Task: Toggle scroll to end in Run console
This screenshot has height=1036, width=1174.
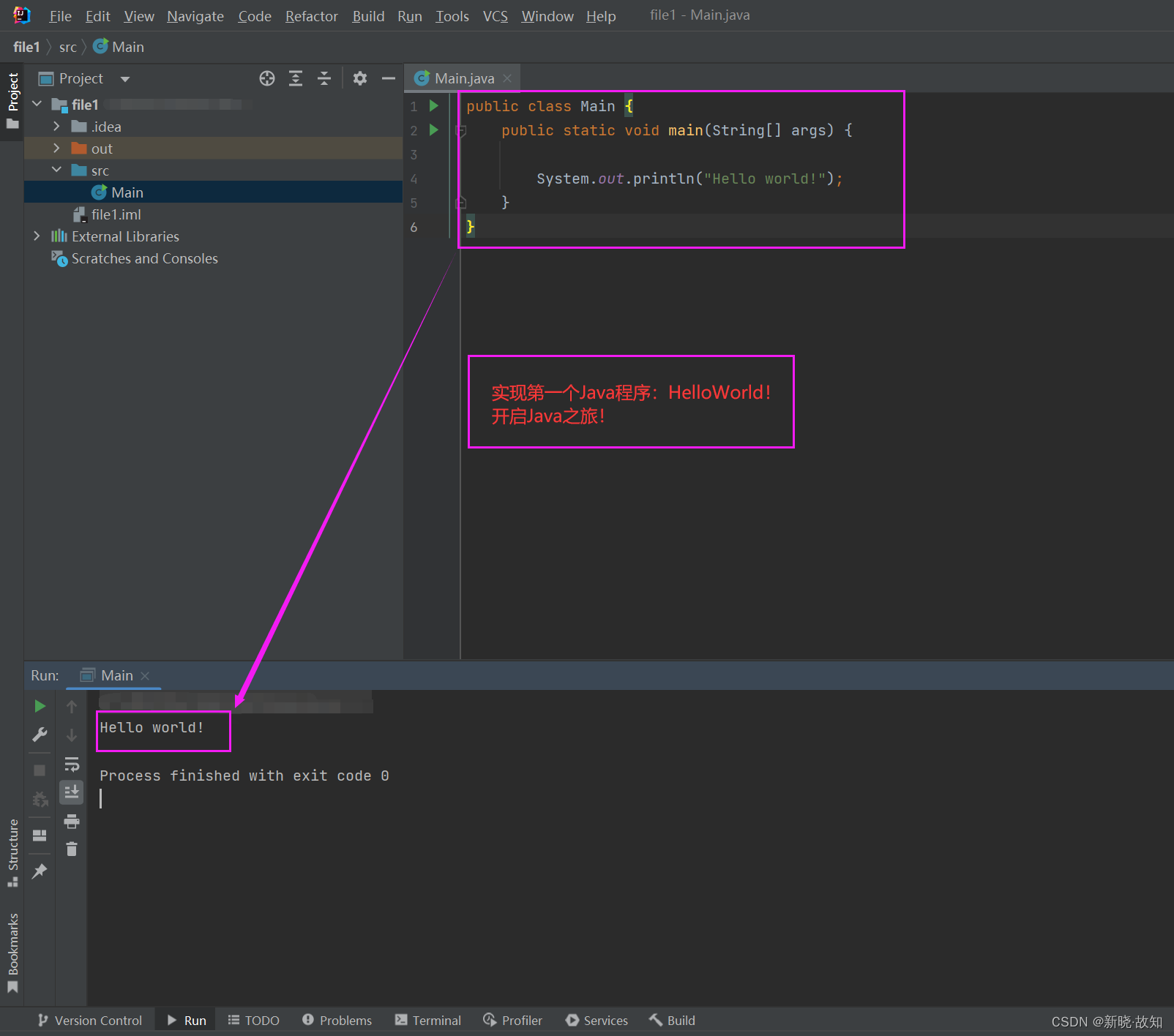Action: click(72, 792)
